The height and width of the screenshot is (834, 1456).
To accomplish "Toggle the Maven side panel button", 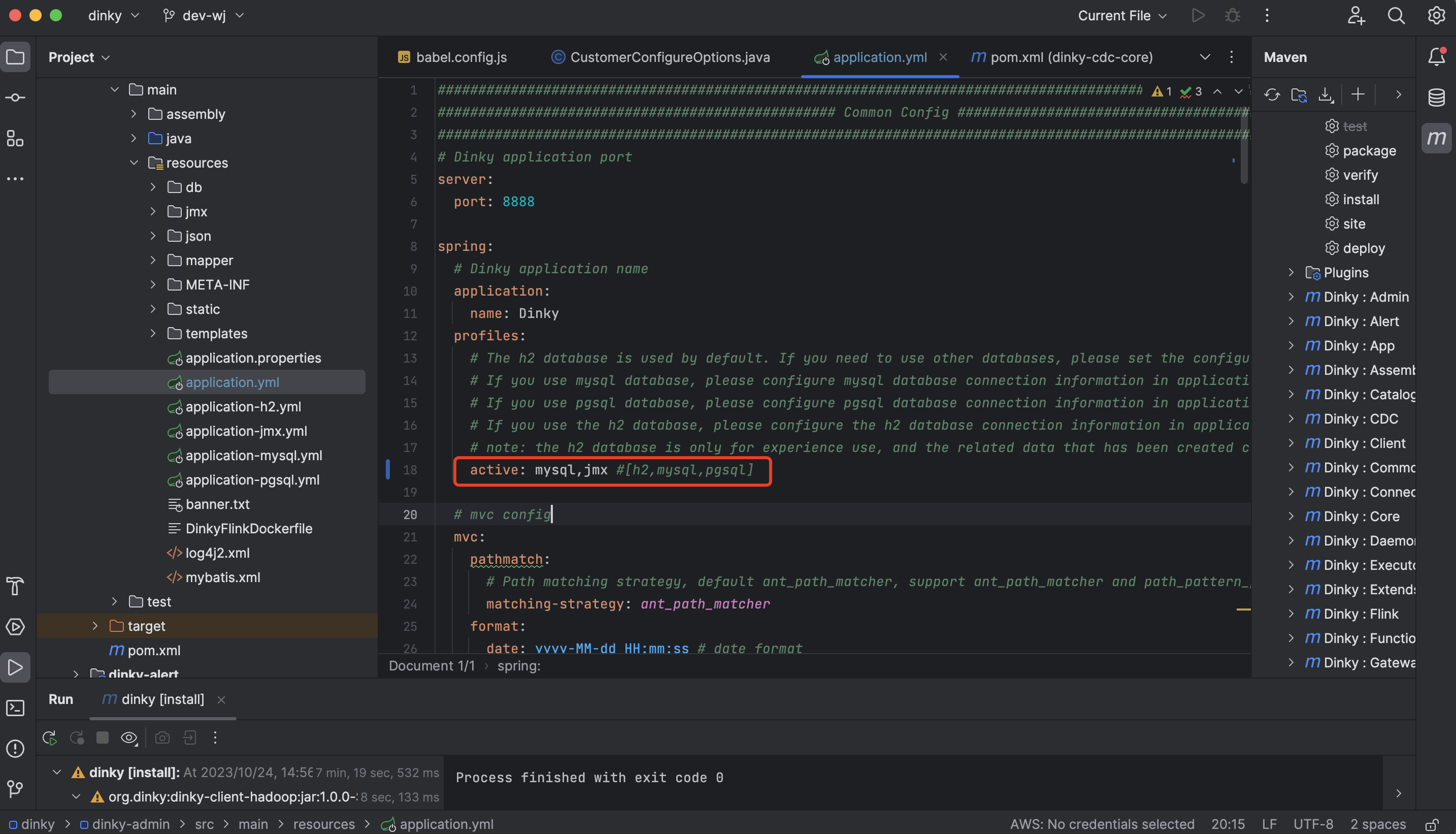I will pyautogui.click(x=1436, y=138).
